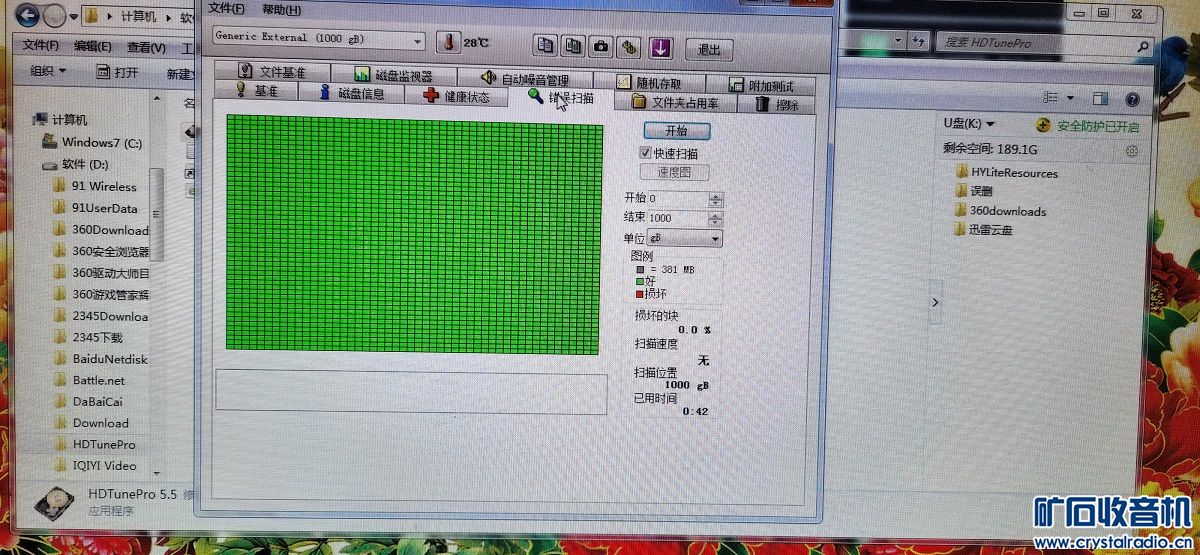Click the 速度图 speed map button

[674, 173]
